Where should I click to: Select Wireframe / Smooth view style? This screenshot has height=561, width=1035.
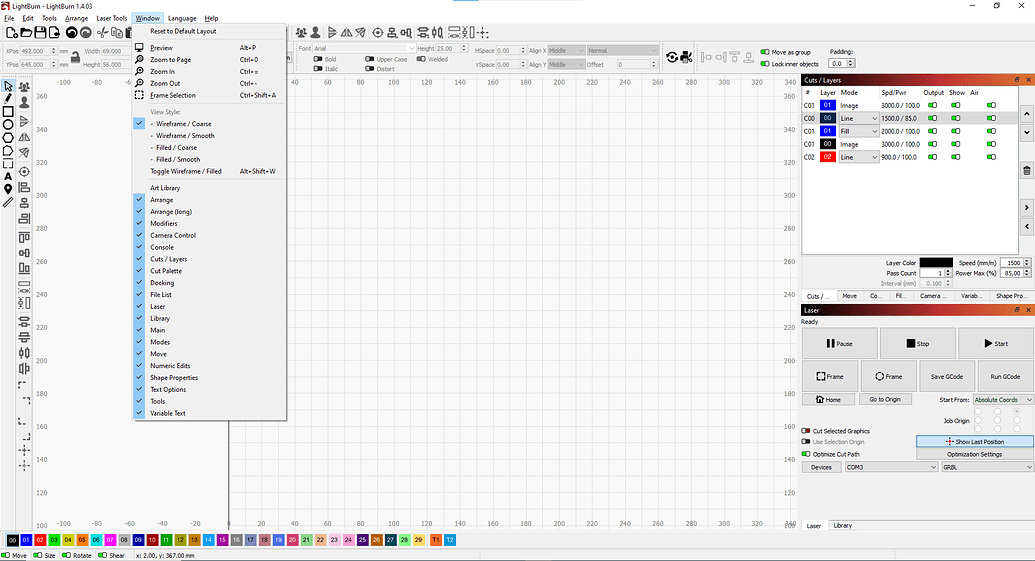click(185, 135)
